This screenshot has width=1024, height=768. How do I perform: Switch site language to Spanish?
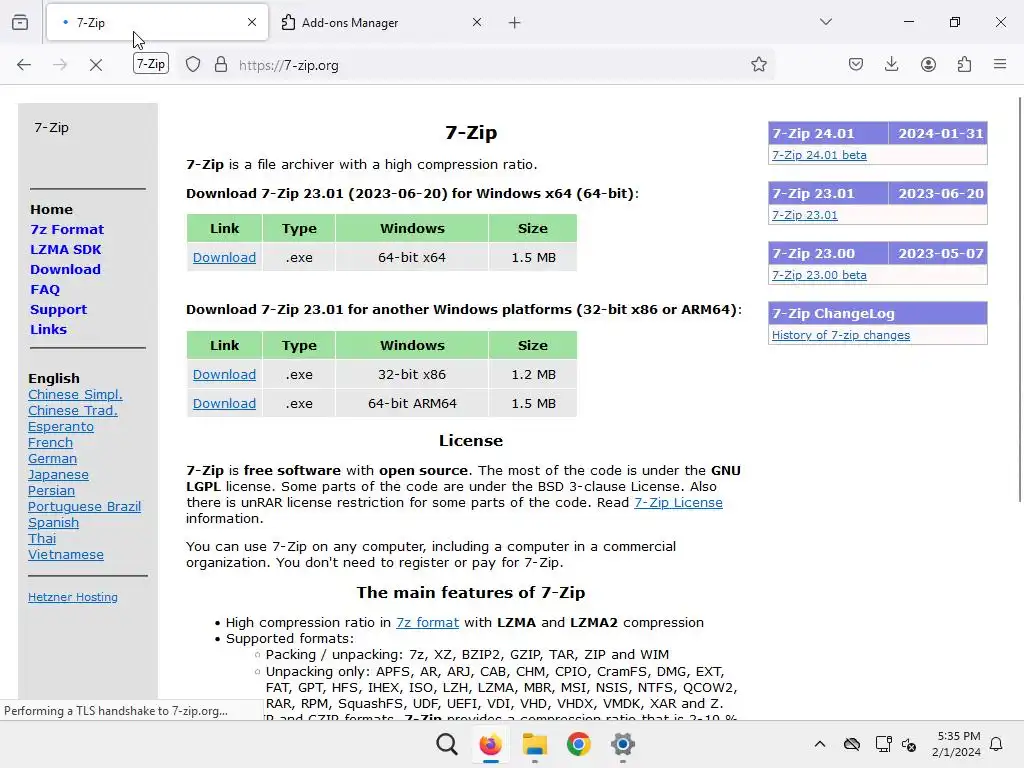coord(53,522)
